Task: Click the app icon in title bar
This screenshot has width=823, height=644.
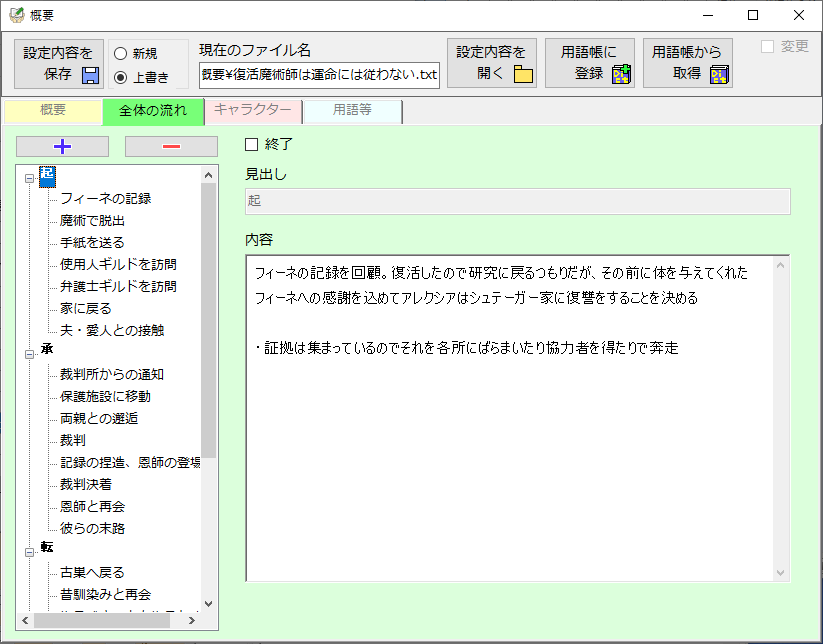Action: [17, 15]
